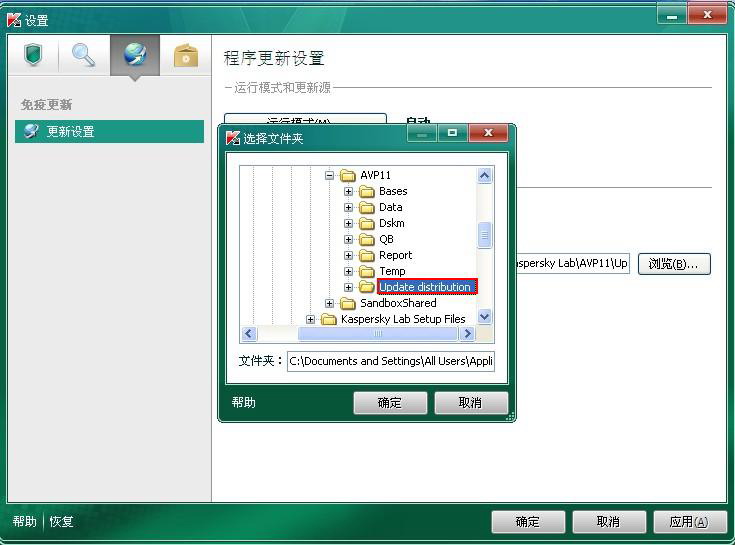Click the Kaspersky Lab Setup Files folder icon
Screen dimensions: 735x545
coord(329,319)
